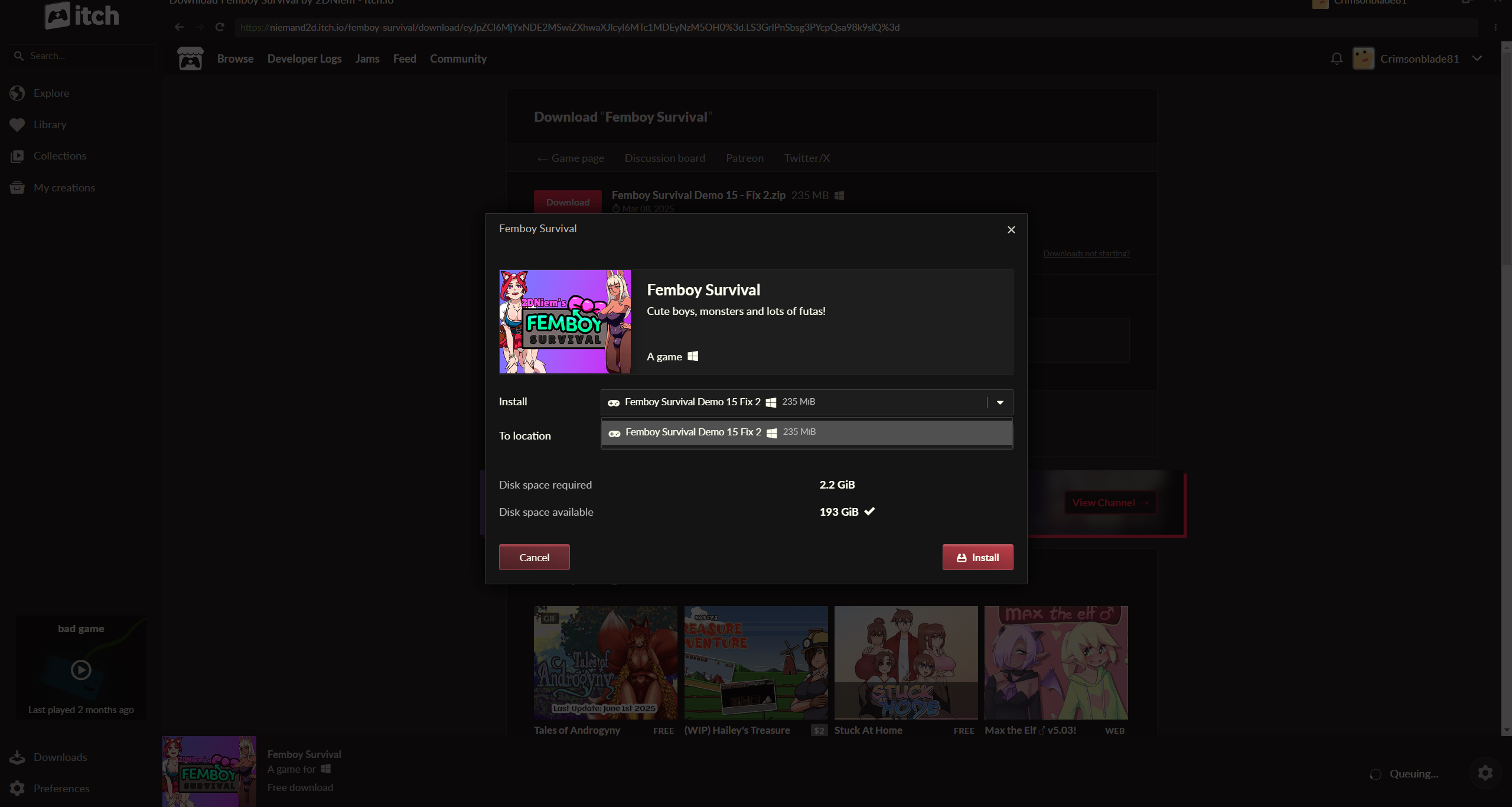Open Developer Logs nav link
This screenshot has width=1512, height=807.
[x=304, y=58]
